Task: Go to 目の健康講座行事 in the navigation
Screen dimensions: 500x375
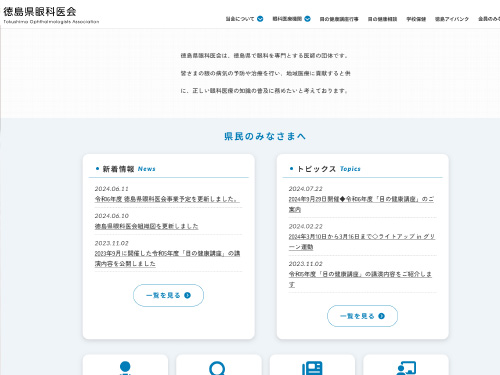Action: click(x=339, y=19)
